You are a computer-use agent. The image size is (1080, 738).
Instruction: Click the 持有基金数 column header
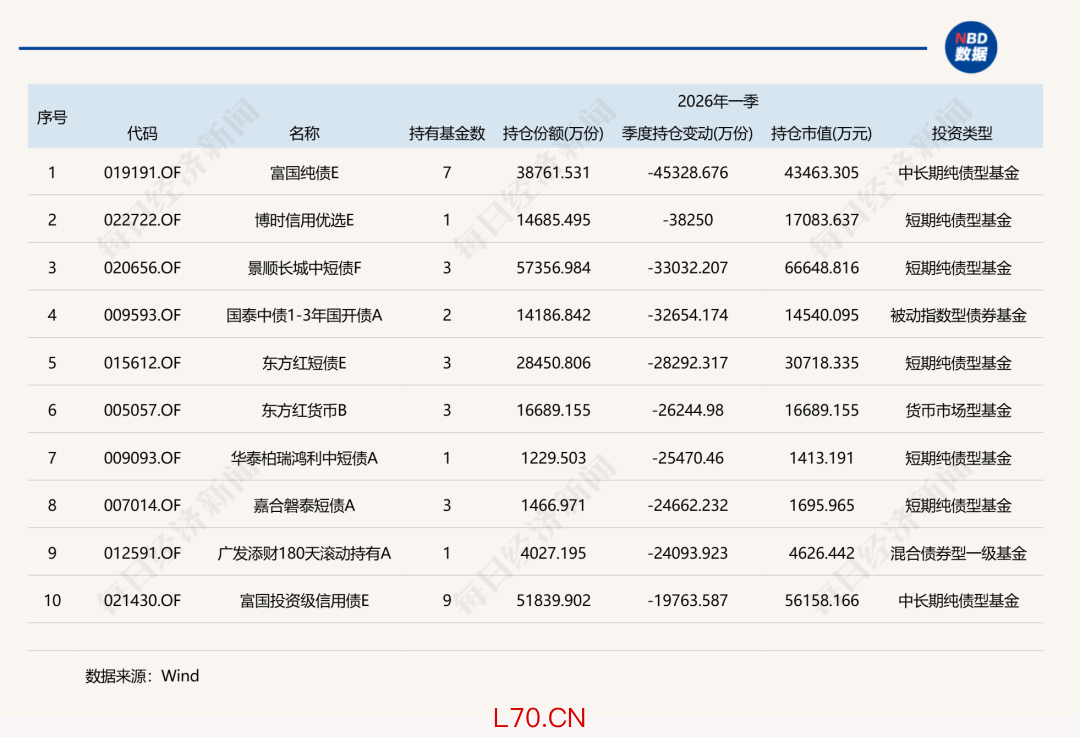(x=447, y=133)
